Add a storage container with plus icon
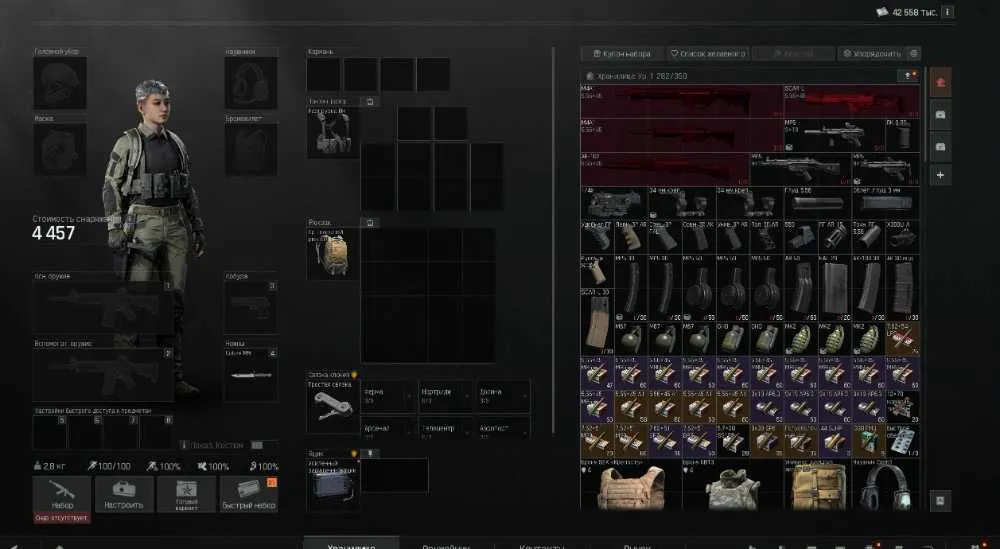 point(940,175)
